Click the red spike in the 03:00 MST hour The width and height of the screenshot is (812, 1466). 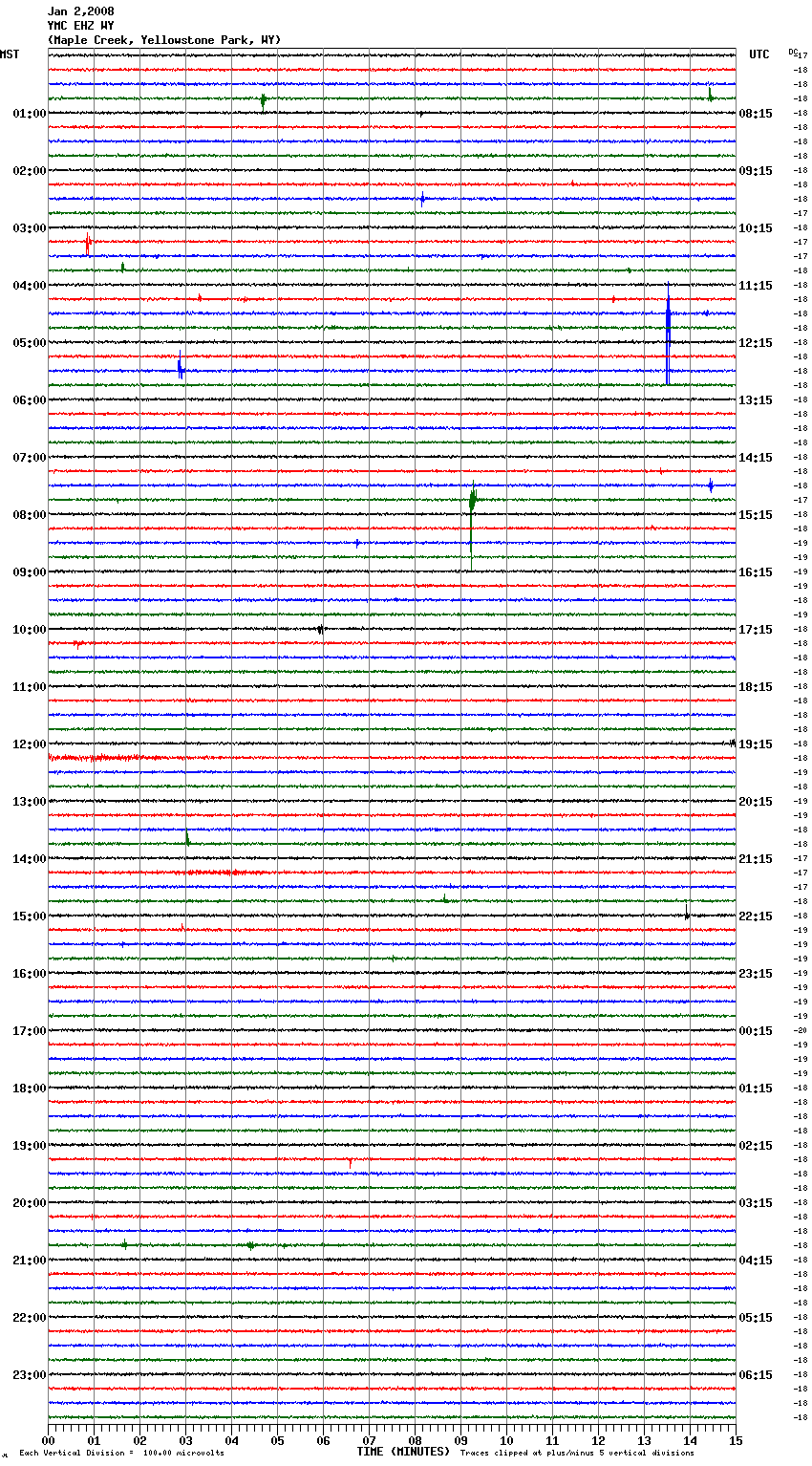[x=88, y=244]
